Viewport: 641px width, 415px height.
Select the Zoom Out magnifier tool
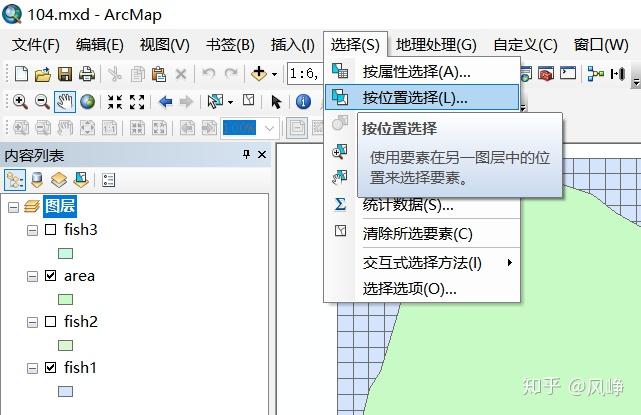[42, 102]
